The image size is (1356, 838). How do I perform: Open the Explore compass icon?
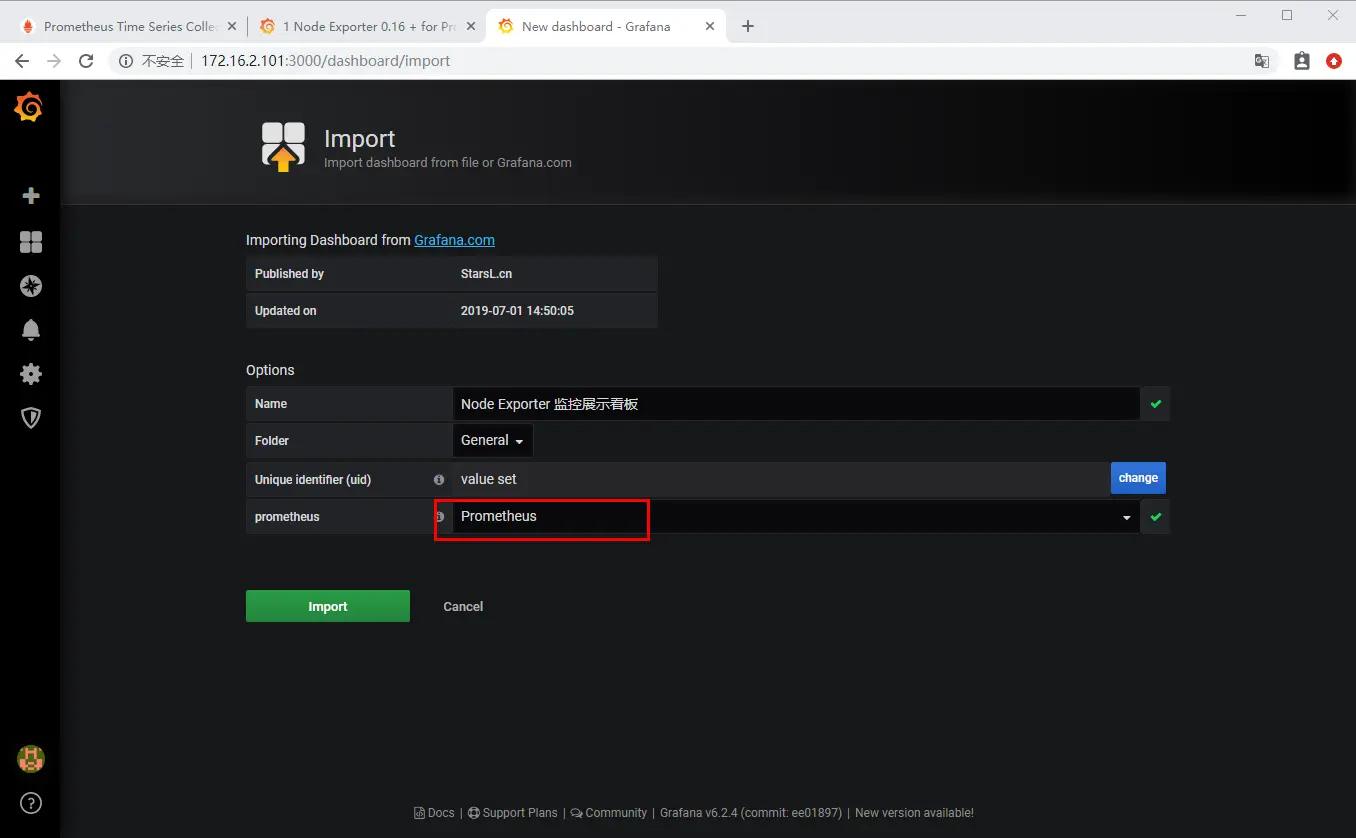[x=31, y=286]
